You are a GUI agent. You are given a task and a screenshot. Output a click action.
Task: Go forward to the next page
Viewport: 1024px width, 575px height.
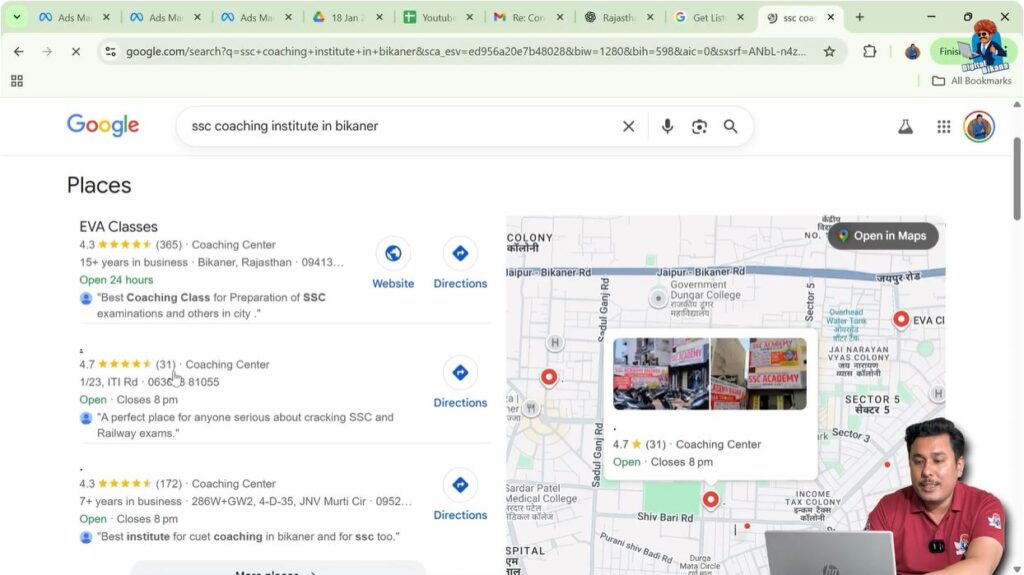(x=47, y=51)
